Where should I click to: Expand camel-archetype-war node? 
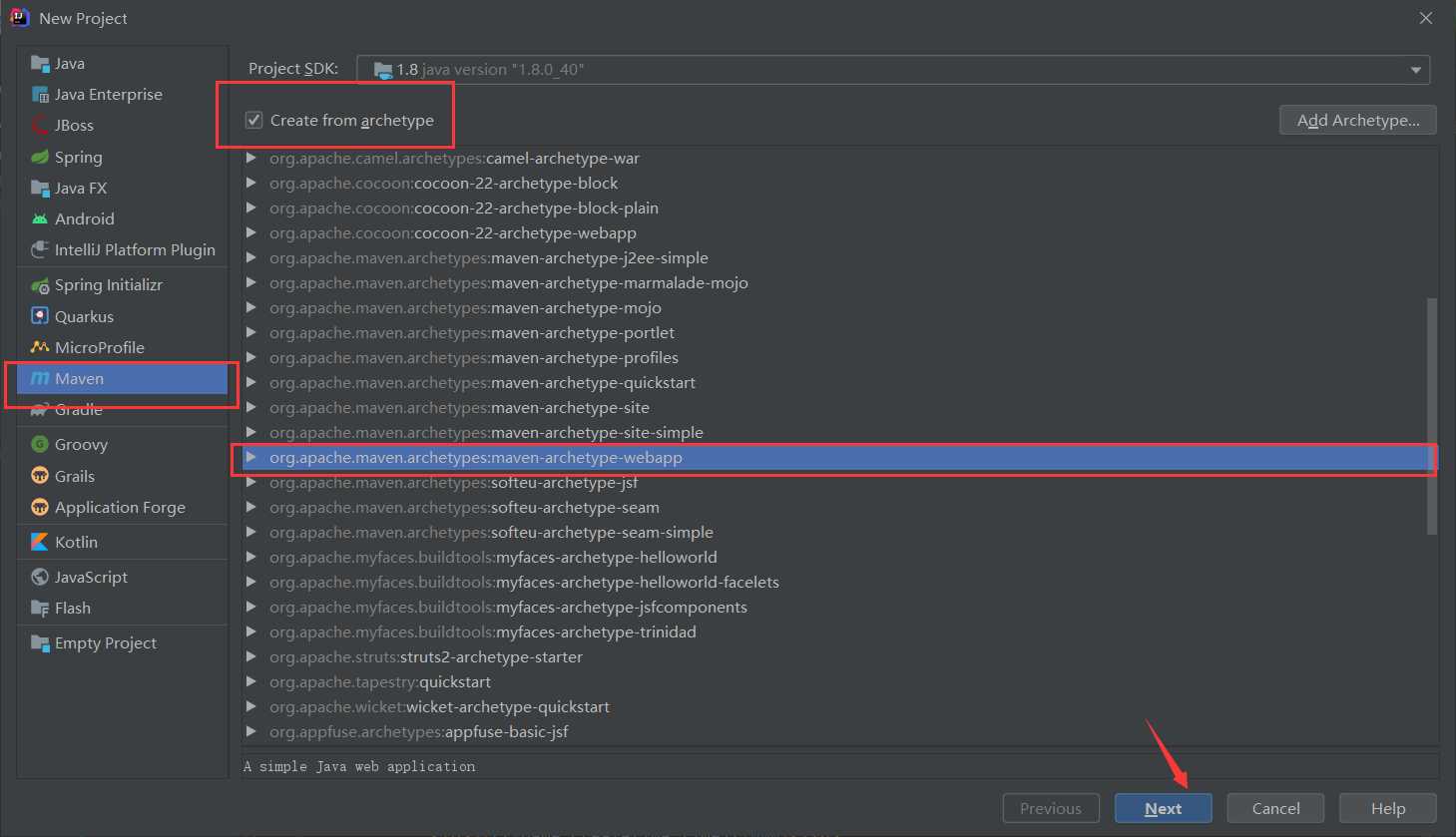[x=251, y=158]
